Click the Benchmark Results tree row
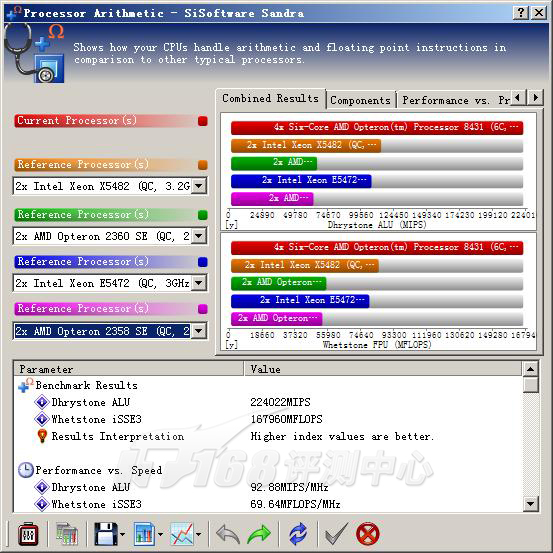The image size is (553, 553). click(x=86, y=385)
